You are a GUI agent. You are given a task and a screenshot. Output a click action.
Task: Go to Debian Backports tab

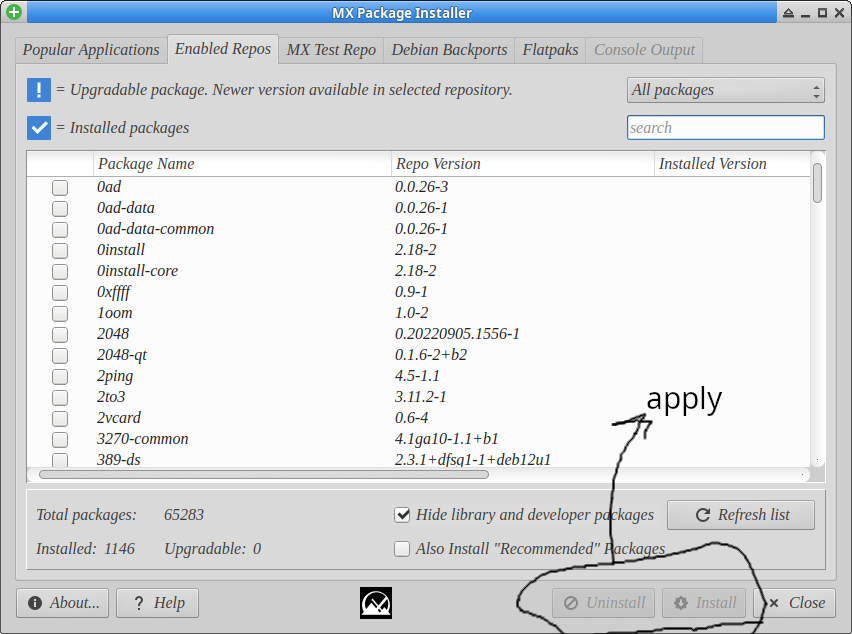[449, 50]
